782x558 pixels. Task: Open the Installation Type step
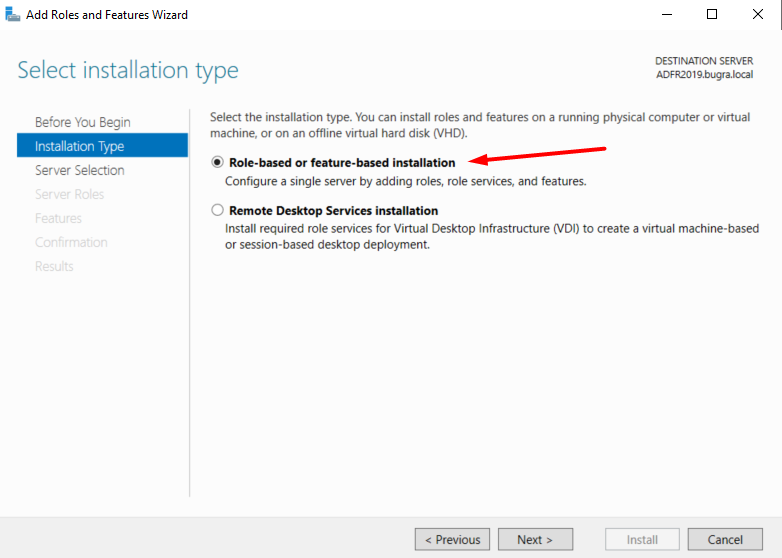(102, 145)
